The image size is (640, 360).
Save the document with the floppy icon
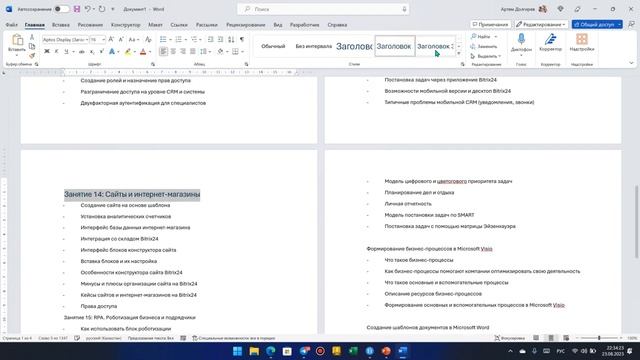[x=76, y=9]
